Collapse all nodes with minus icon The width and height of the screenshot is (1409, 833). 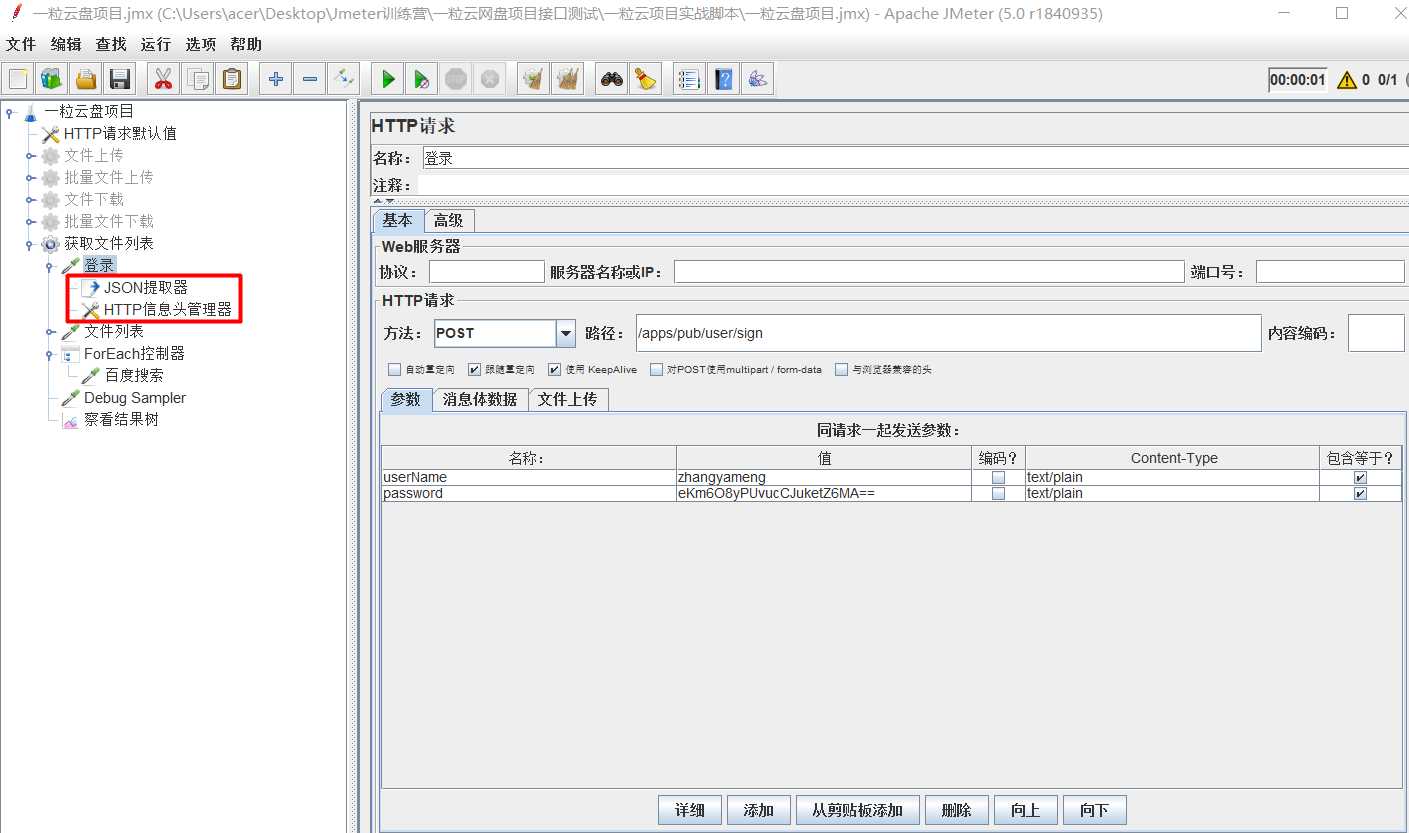[x=310, y=79]
